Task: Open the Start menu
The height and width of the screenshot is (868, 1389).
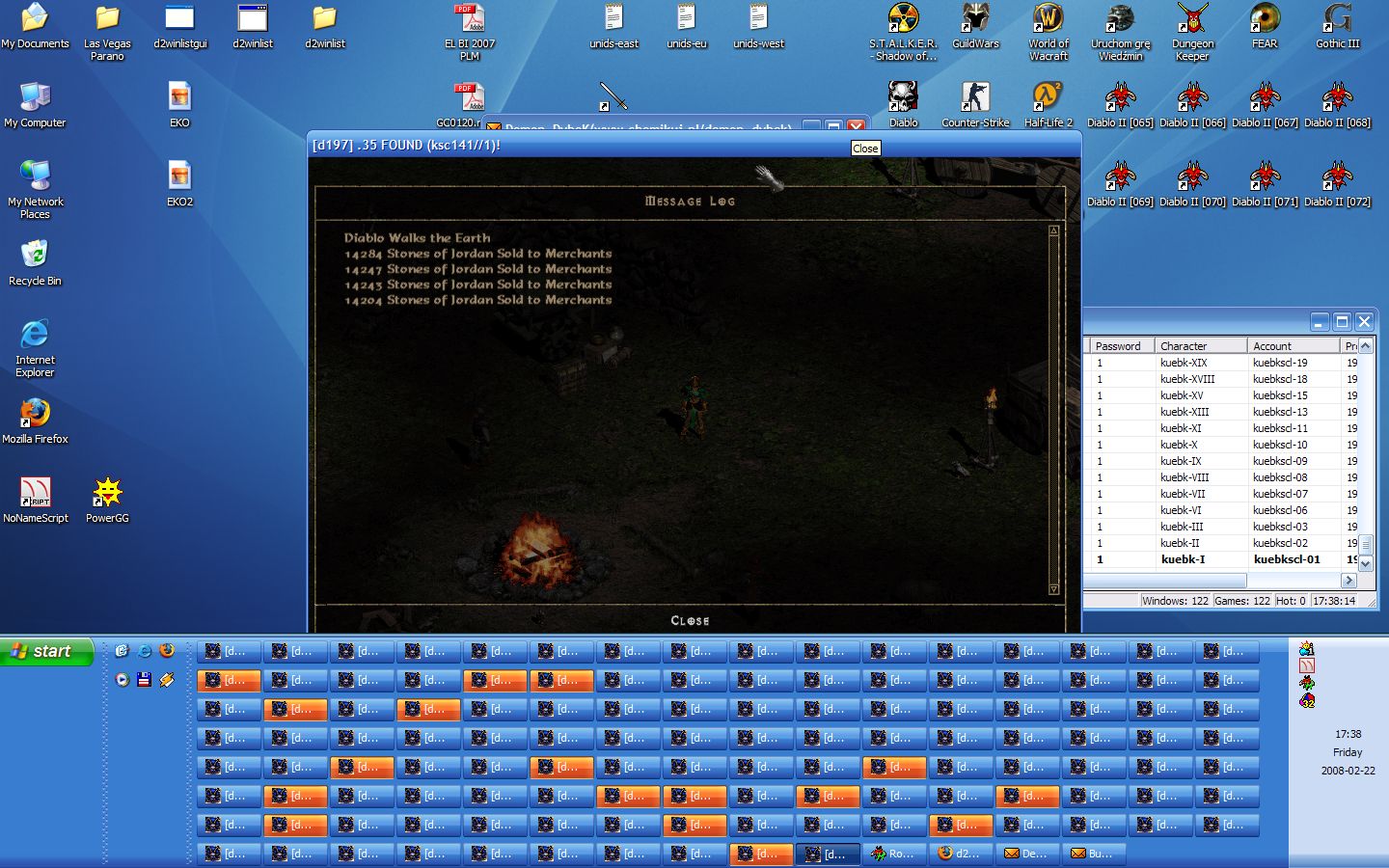Action: pyautogui.click(x=47, y=652)
